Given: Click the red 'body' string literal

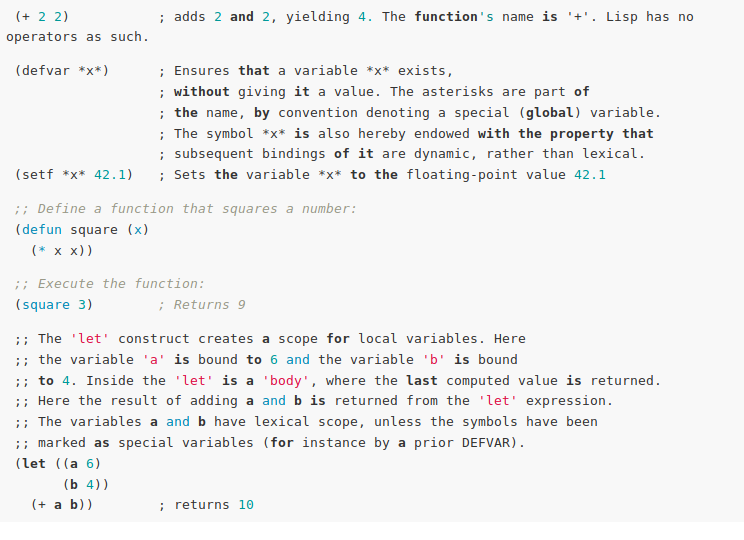Looking at the screenshot, I should tap(288, 381).
